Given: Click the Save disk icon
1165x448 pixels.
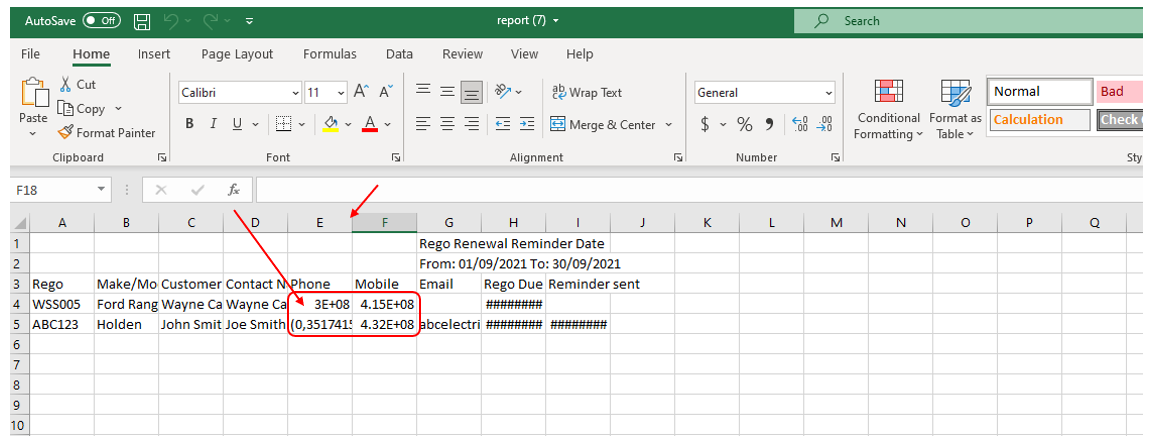Looking at the screenshot, I should (142, 22).
